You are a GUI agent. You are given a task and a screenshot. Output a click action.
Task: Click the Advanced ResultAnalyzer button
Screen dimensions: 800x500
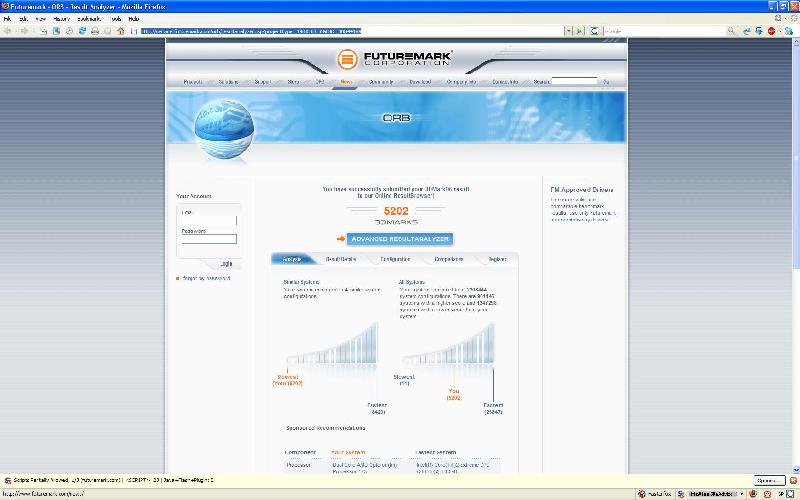click(400, 239)
